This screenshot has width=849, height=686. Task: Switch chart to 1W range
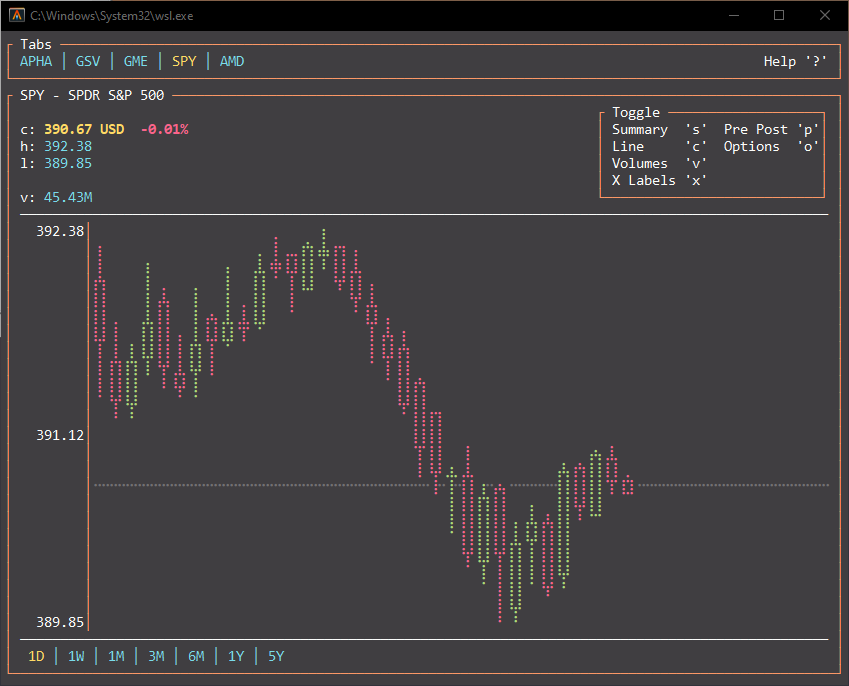[76, 656]
